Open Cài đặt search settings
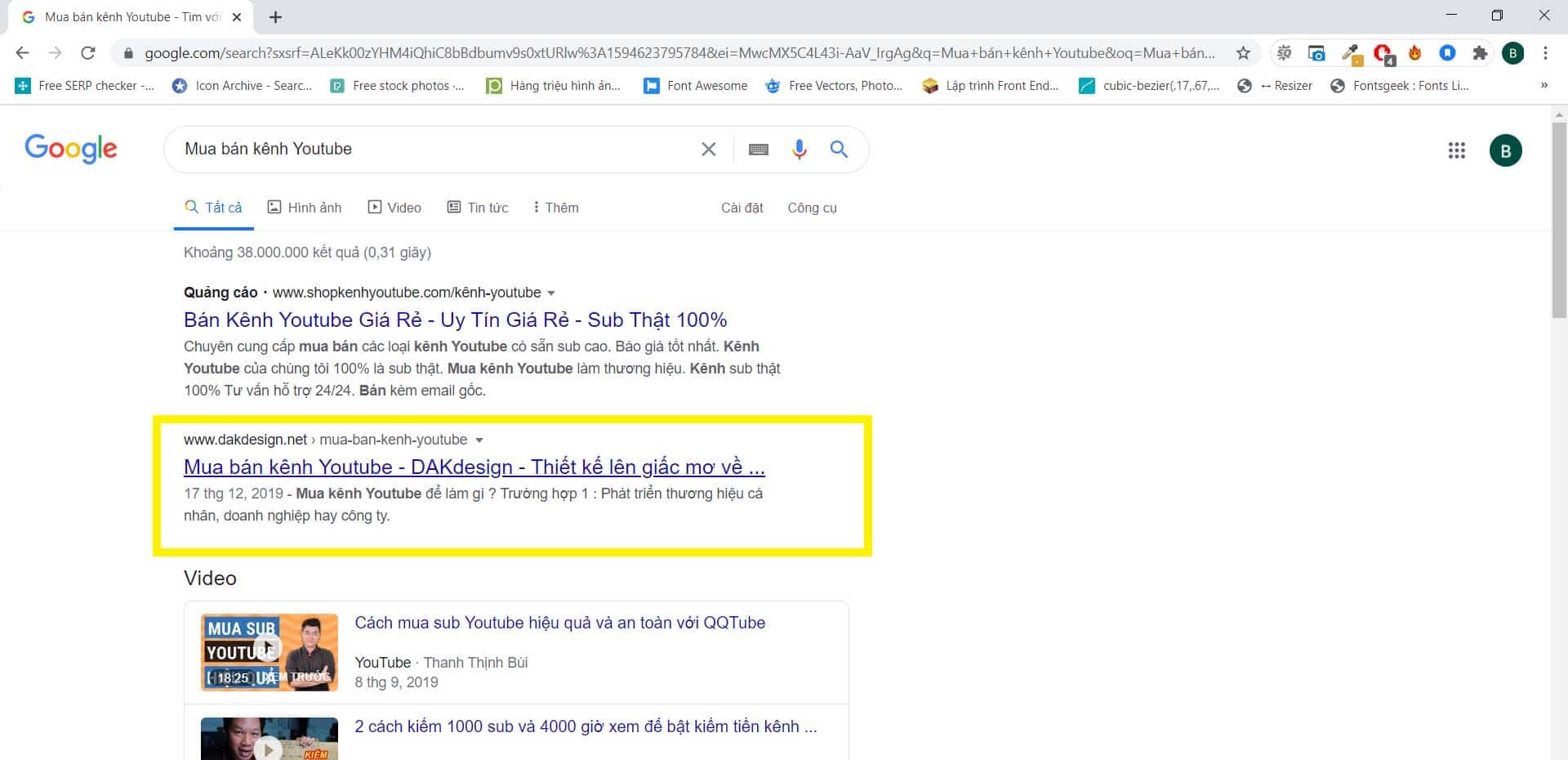1568x760 pixels. (742, 208)
